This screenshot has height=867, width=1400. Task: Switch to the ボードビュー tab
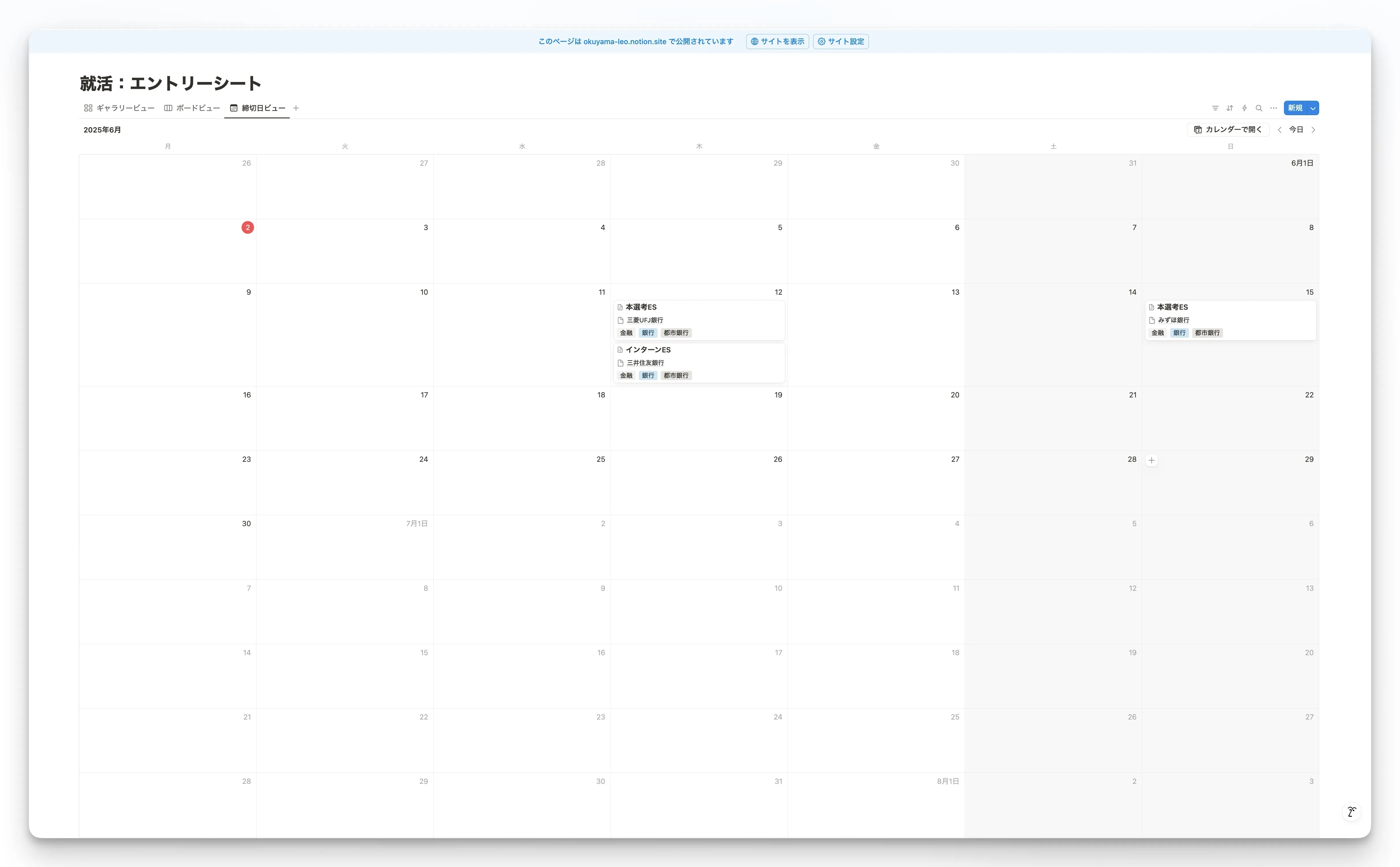pos(198,108)
